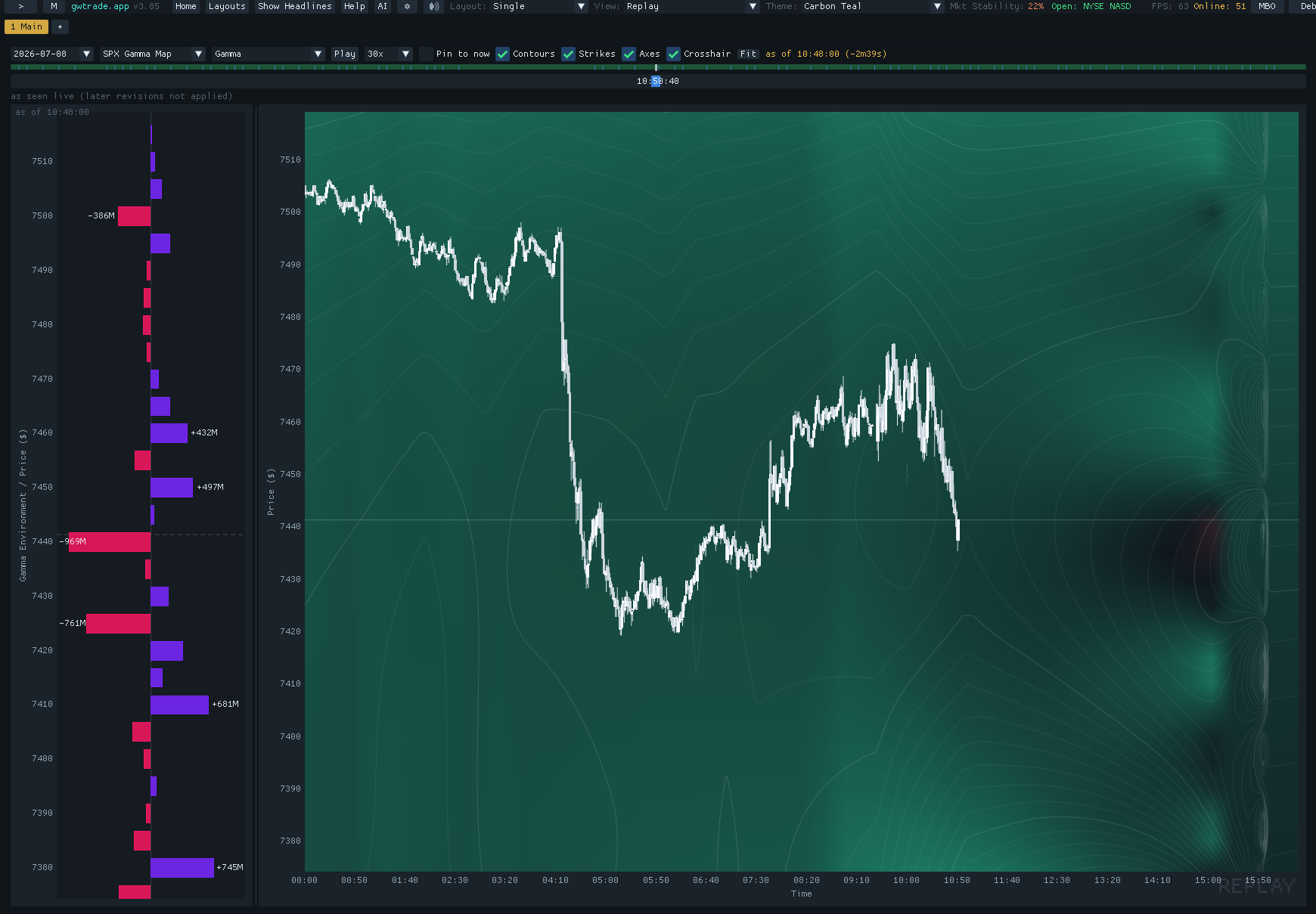Toggle the Crosshair checkbox
Viewport: 1316px width, 914px height.
coord(674,54)
